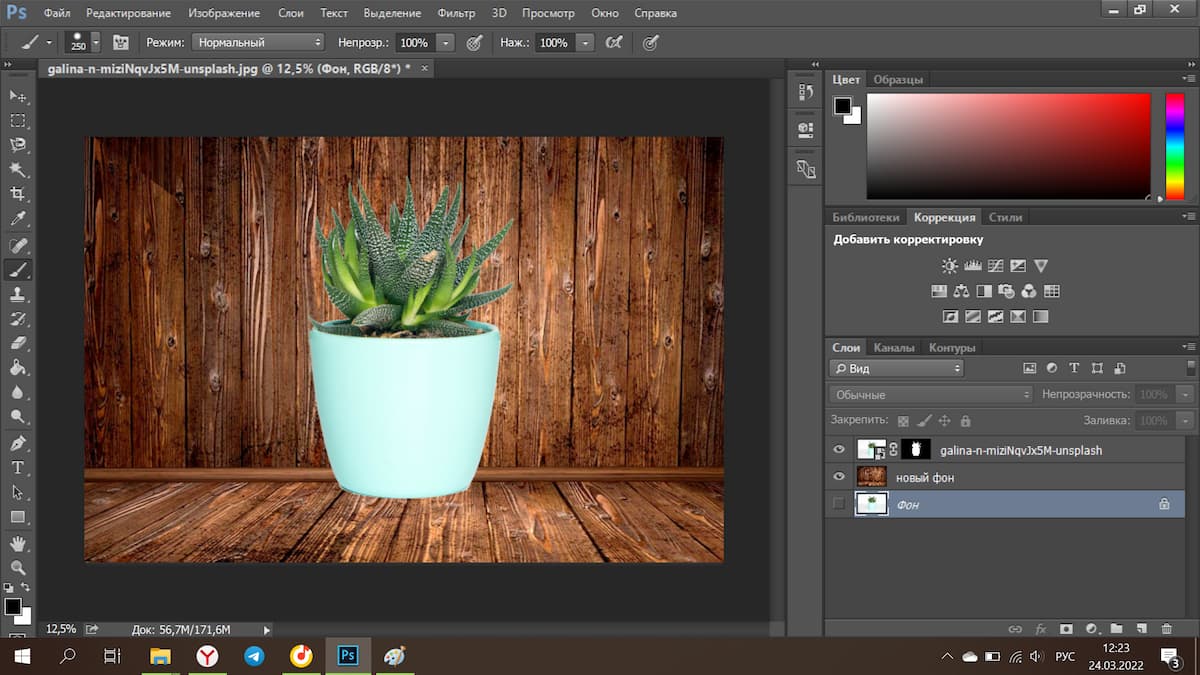This screenshot has width=1200, height=675.
Task: Select the Zoom magnifier tool
Action: point(18,568)
